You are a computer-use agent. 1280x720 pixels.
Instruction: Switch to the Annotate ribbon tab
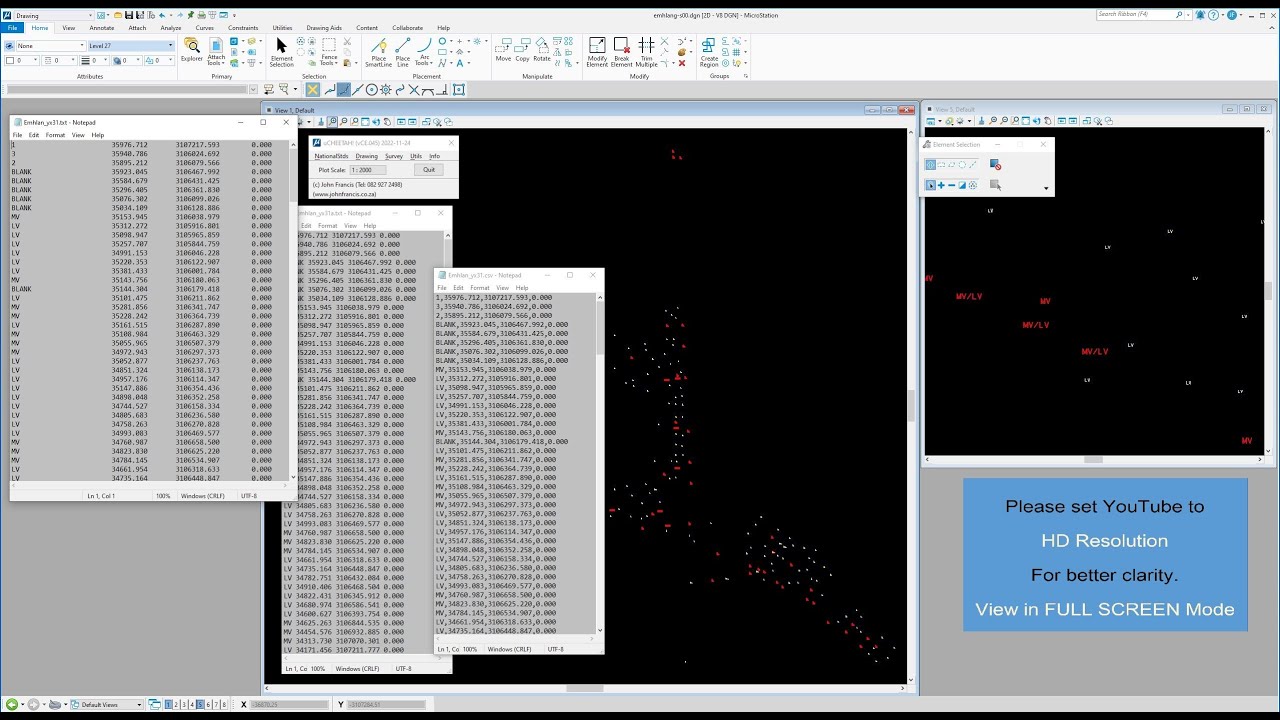coord(102,28)
